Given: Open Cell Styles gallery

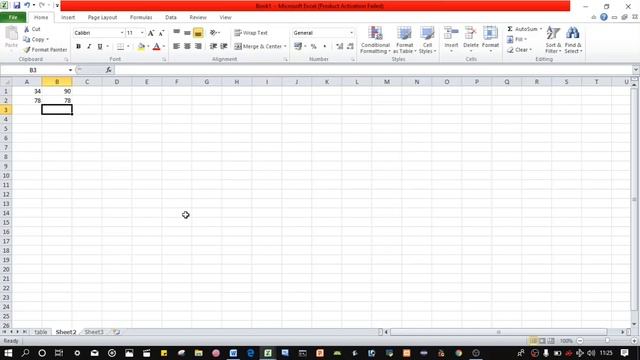Looking at the screenshot, I should pyautogui.click(x=427, y=40).
